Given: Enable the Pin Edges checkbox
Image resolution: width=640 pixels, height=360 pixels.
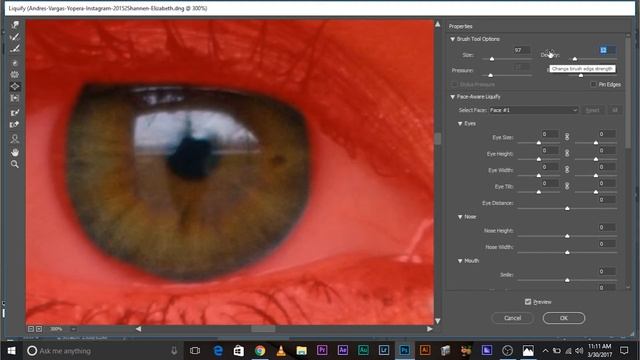Looking at the screenshot, I should coord(593,84).
